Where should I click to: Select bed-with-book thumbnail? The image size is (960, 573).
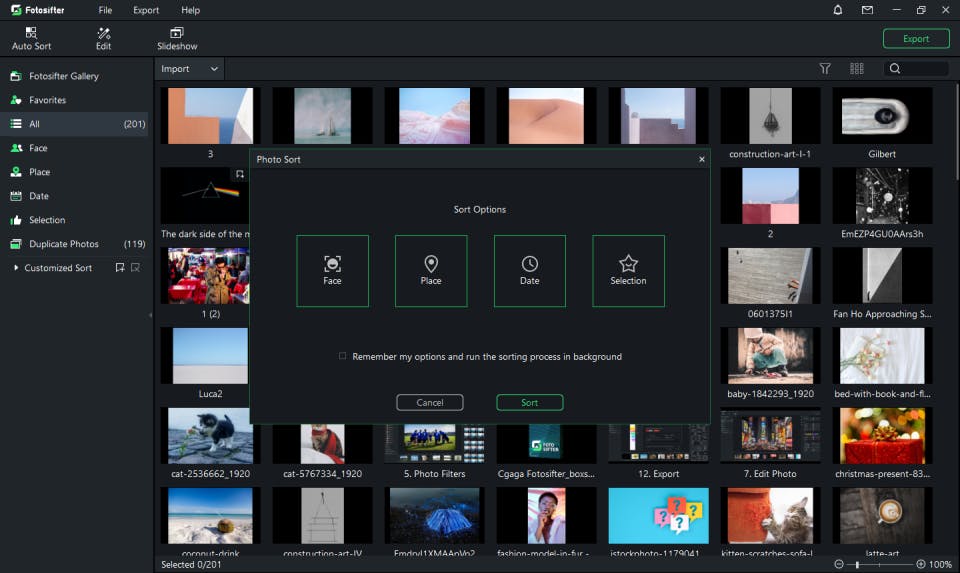pyautogui.click(x=882, y=356)
